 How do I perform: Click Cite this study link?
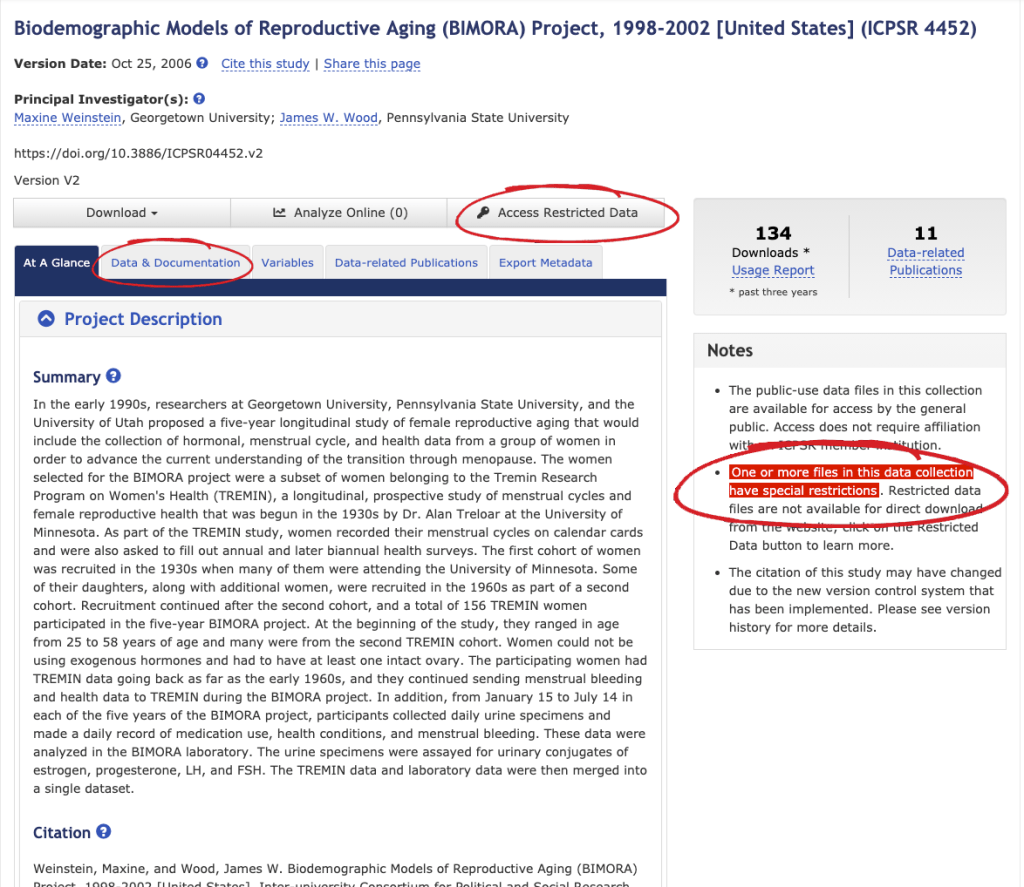coord(265,64)
